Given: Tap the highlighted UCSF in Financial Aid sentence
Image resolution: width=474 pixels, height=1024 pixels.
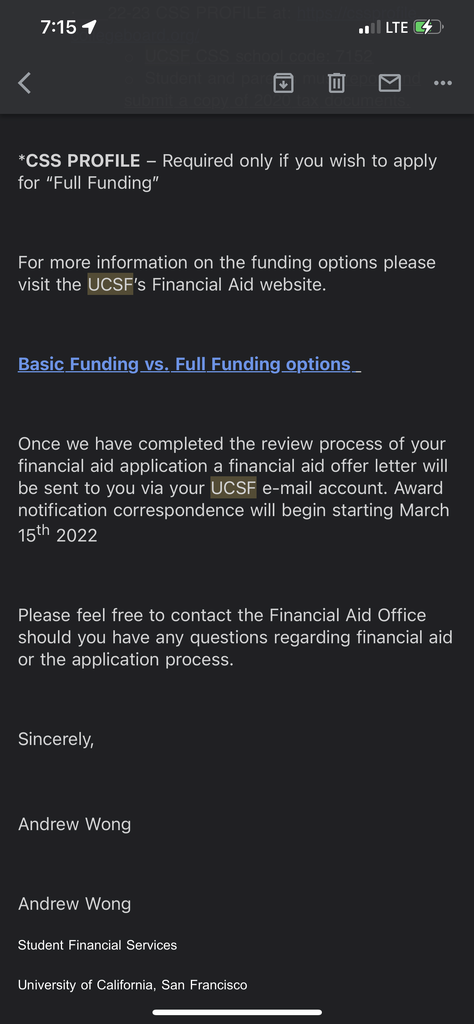Looking at the screenshot, I should pyautogui.click(x=110, y=285).
